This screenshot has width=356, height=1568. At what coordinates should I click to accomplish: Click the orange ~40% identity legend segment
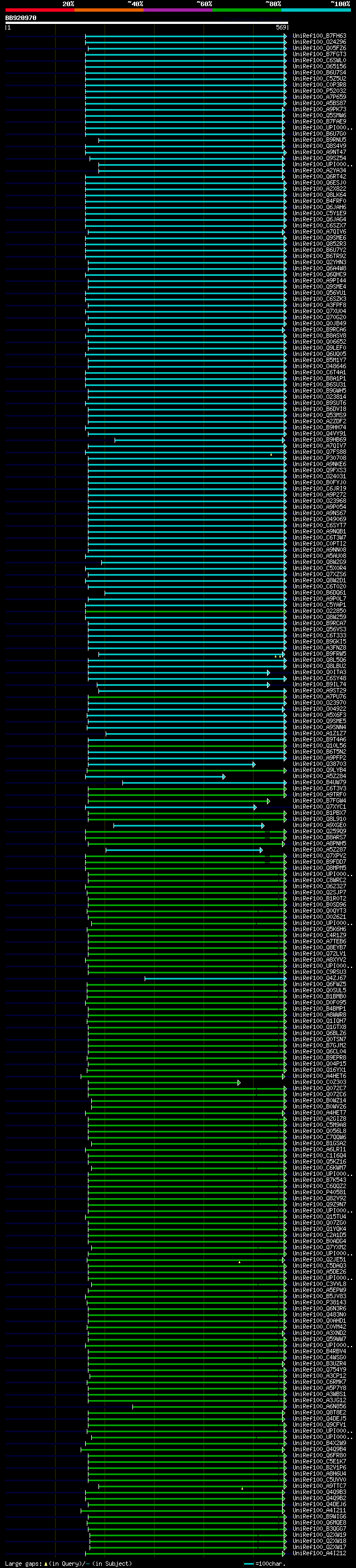coord(109,10)
